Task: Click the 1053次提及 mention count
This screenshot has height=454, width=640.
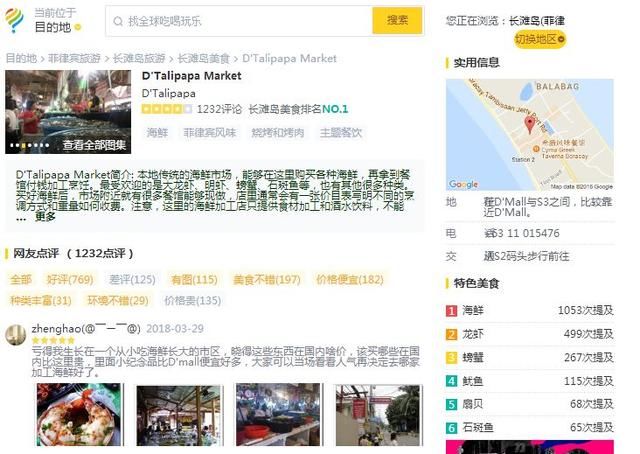Action: coord(585,310)
